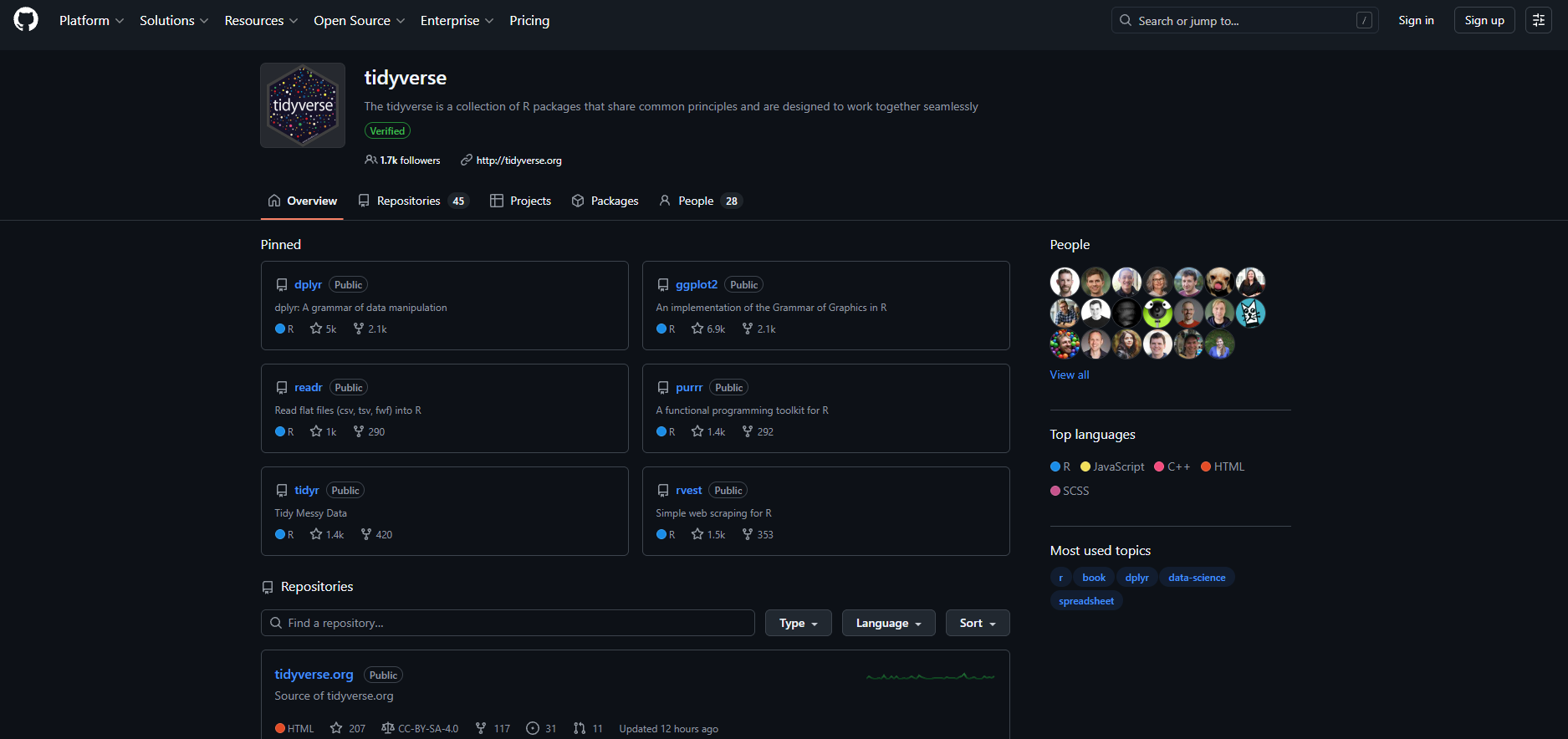The width and height of the screenshot is (1568, 739).
Task: Click the repository icon beside tidyr
Action: [x=282, y=491]
